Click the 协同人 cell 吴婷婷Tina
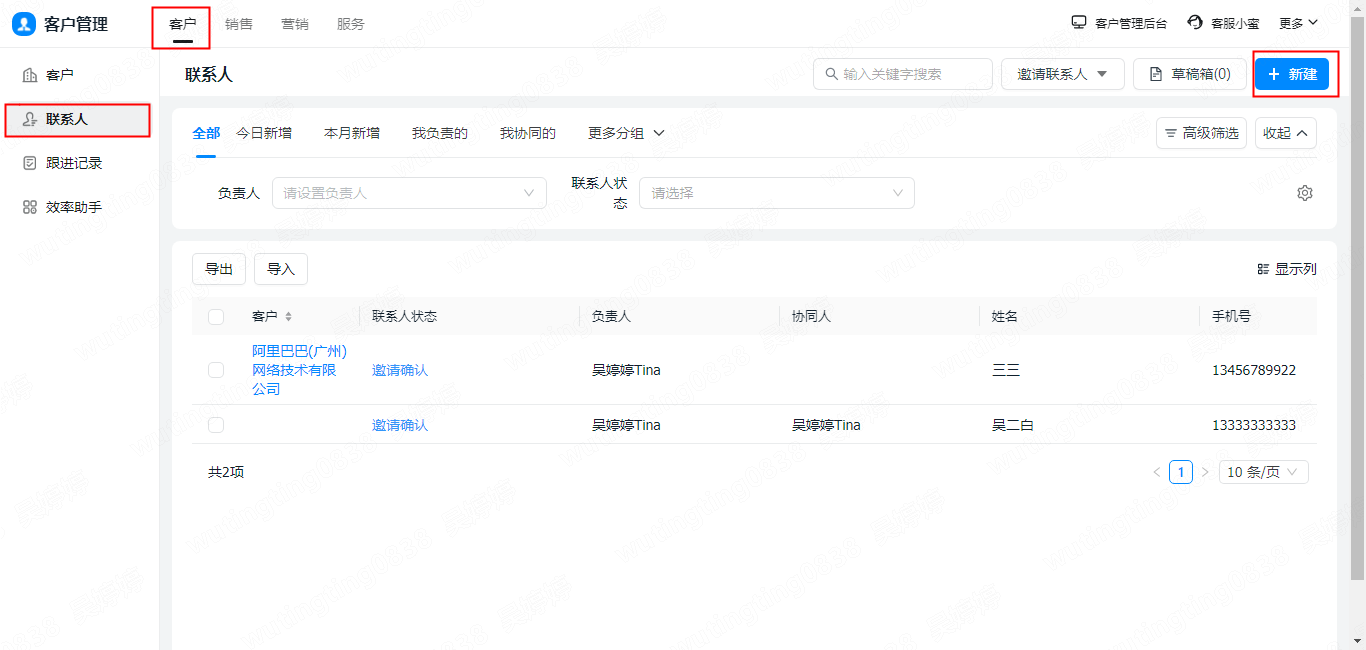Image resolution: width=1366 pixels, height=650 pixels. point(826,425)
